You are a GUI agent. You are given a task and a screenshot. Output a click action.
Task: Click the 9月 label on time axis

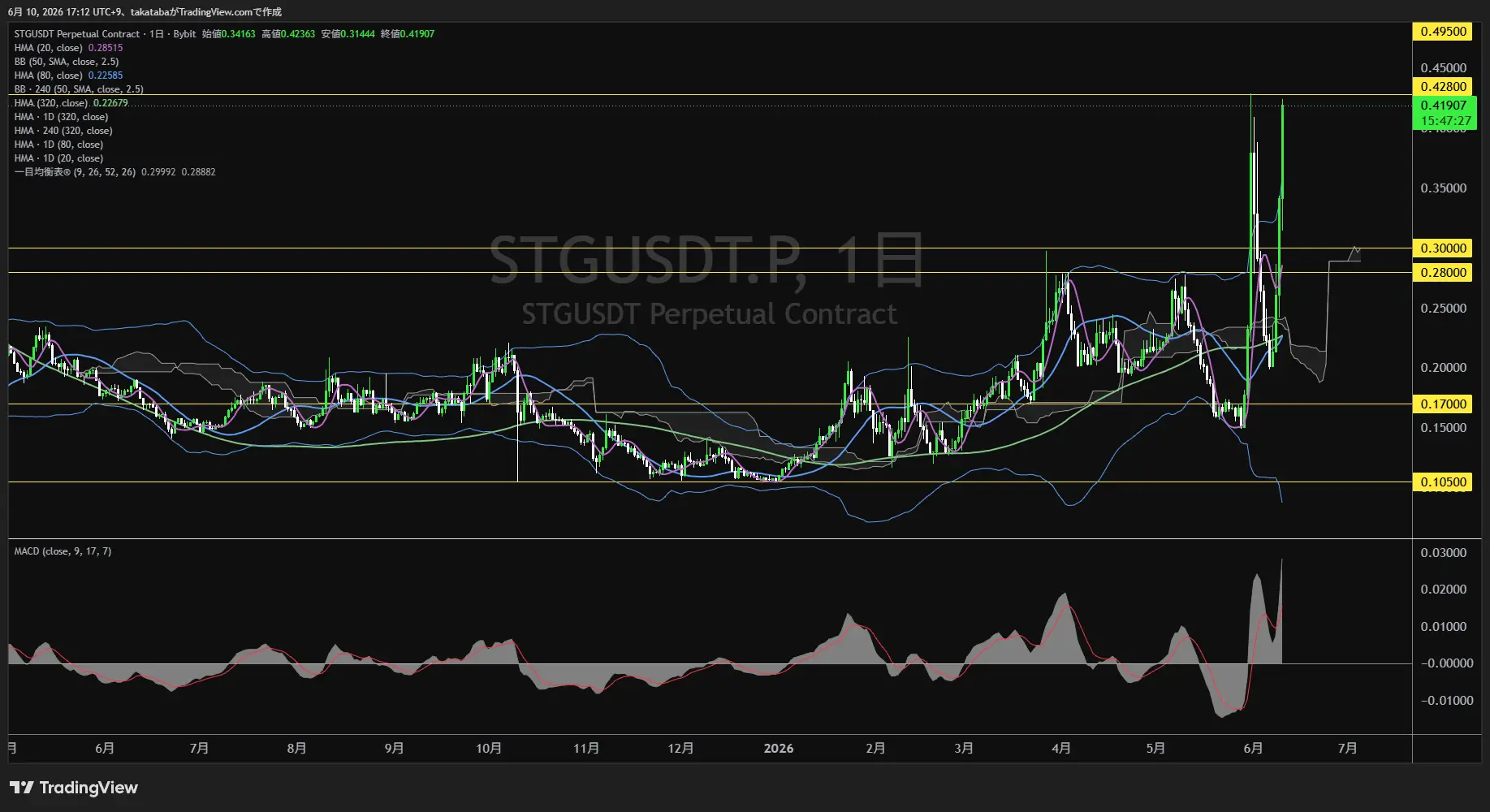pyautogui.click(x=394, y=749)
